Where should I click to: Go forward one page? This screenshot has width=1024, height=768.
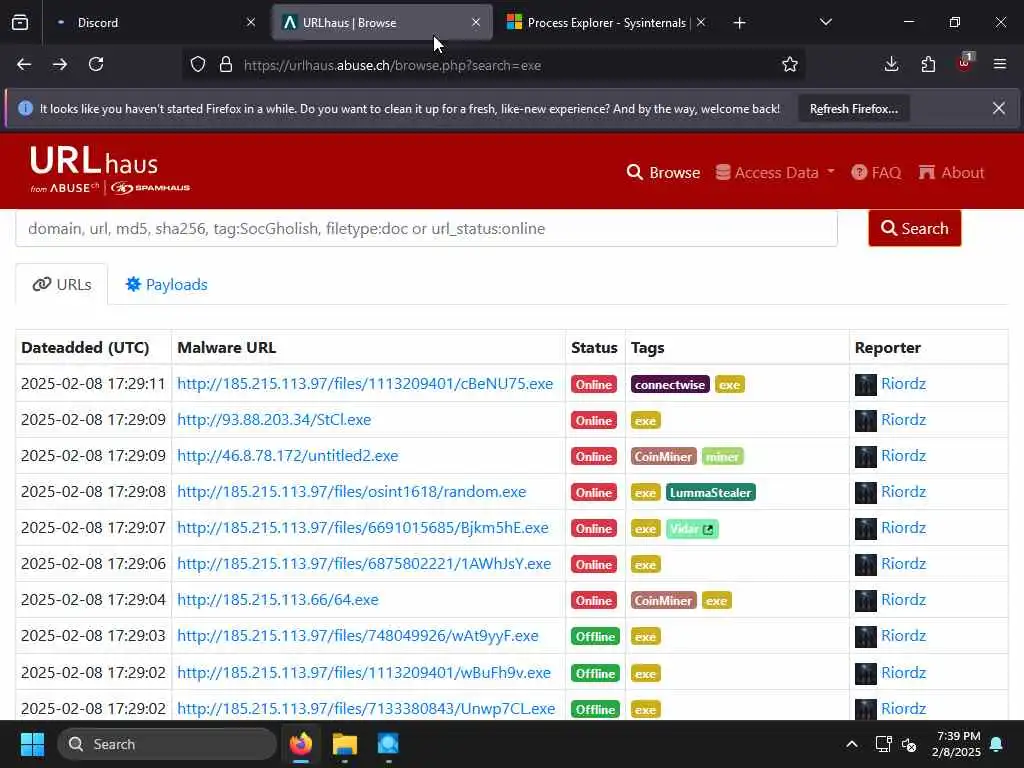[x=60, y=65]
